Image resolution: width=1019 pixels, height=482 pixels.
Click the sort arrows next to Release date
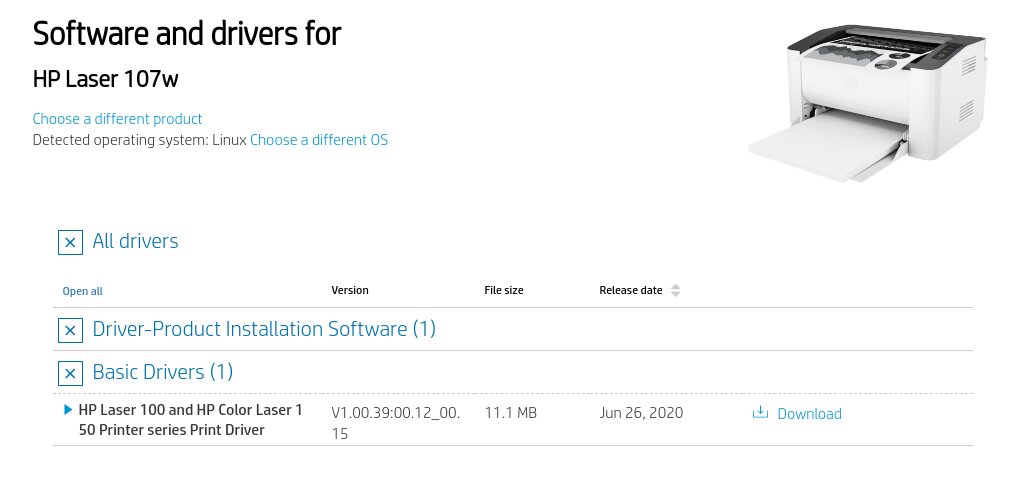coord(676,291)
